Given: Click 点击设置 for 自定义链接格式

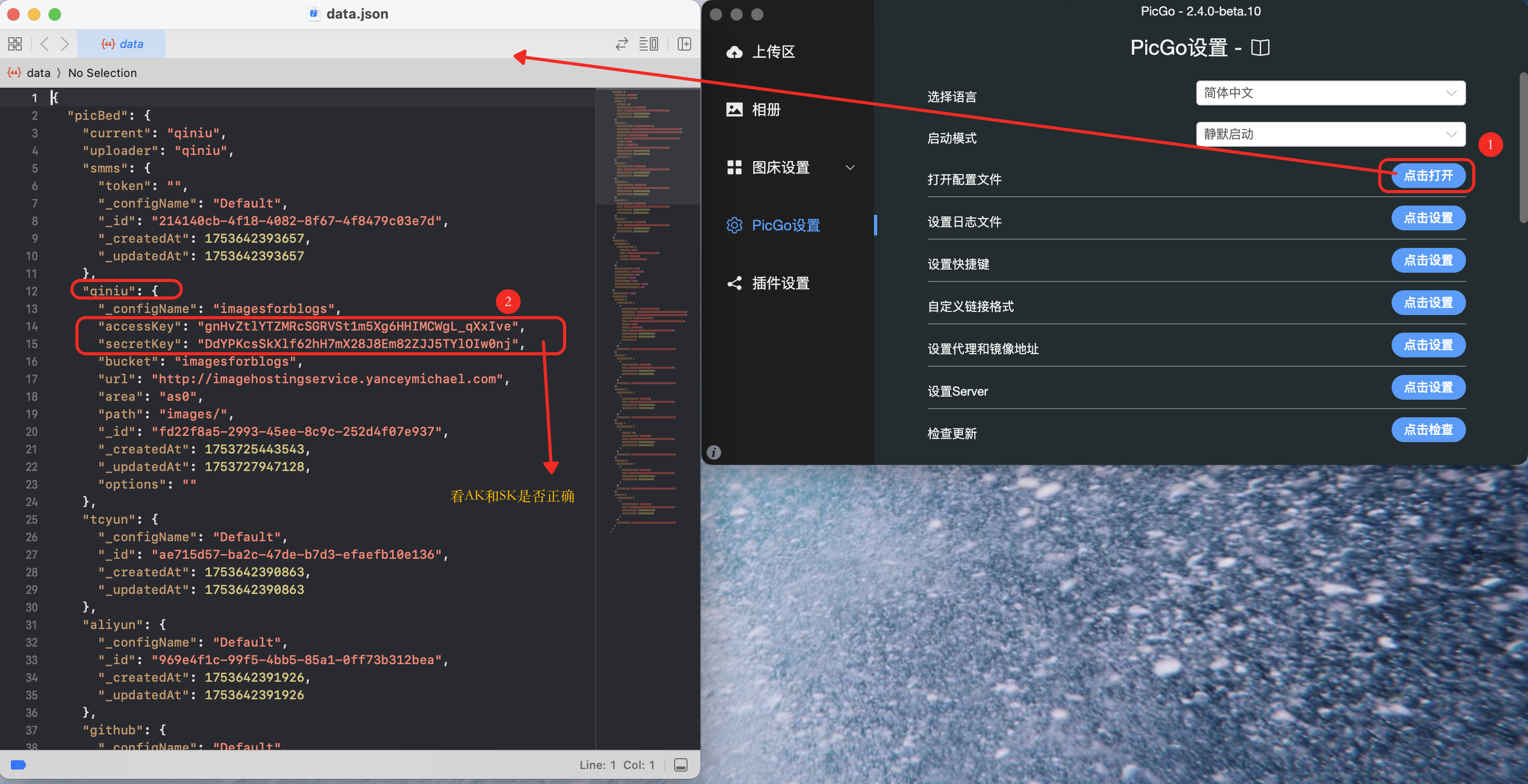Looking at the screenshot, I should (1428, 303).
